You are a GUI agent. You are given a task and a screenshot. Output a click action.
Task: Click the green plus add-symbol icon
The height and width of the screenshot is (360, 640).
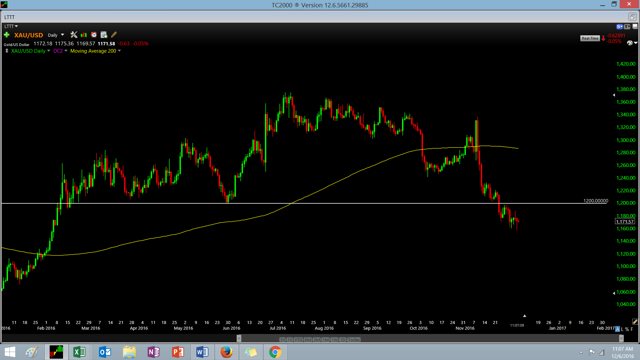[x=7, y=35]
